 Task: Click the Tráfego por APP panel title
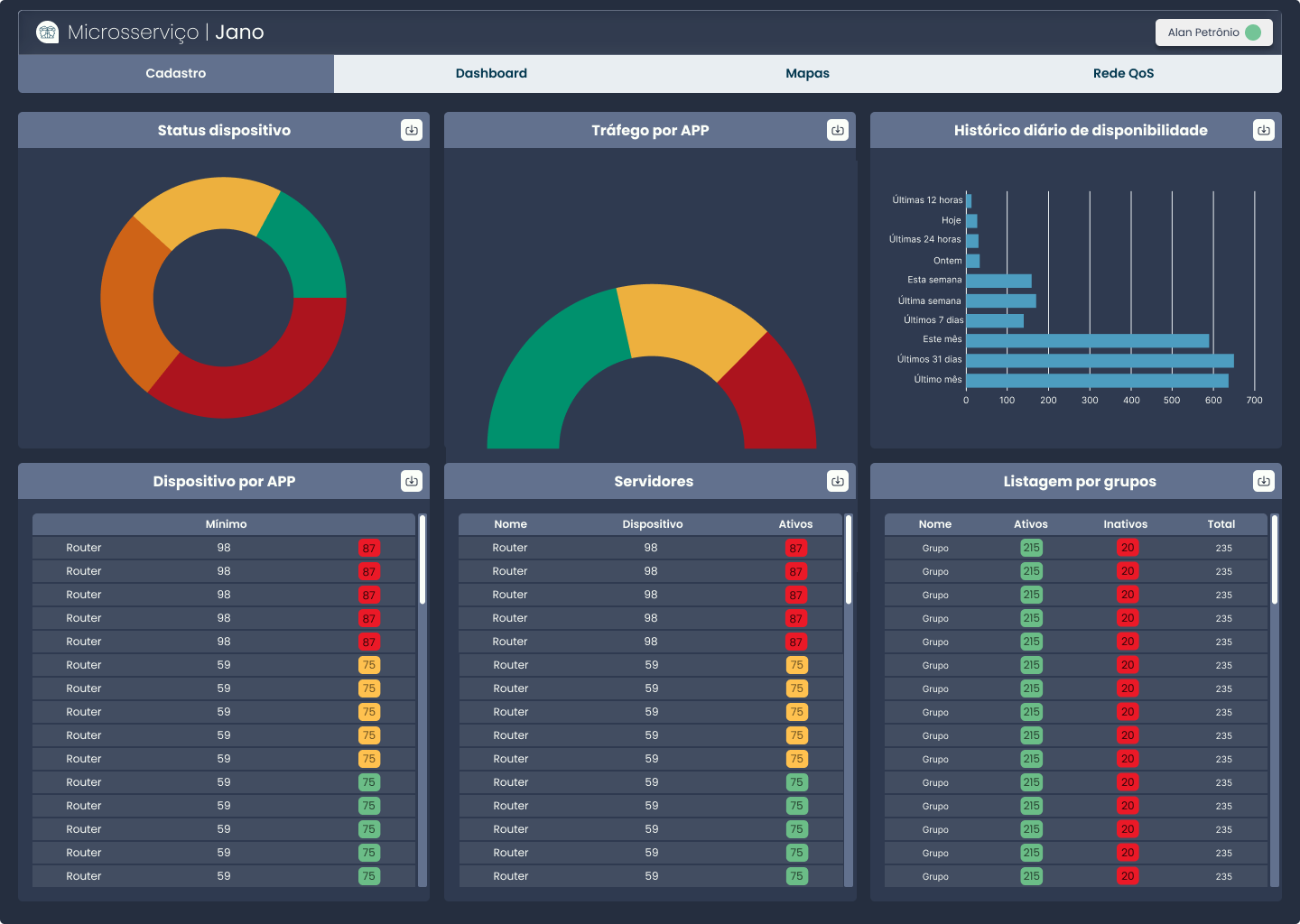click(650, 130)
